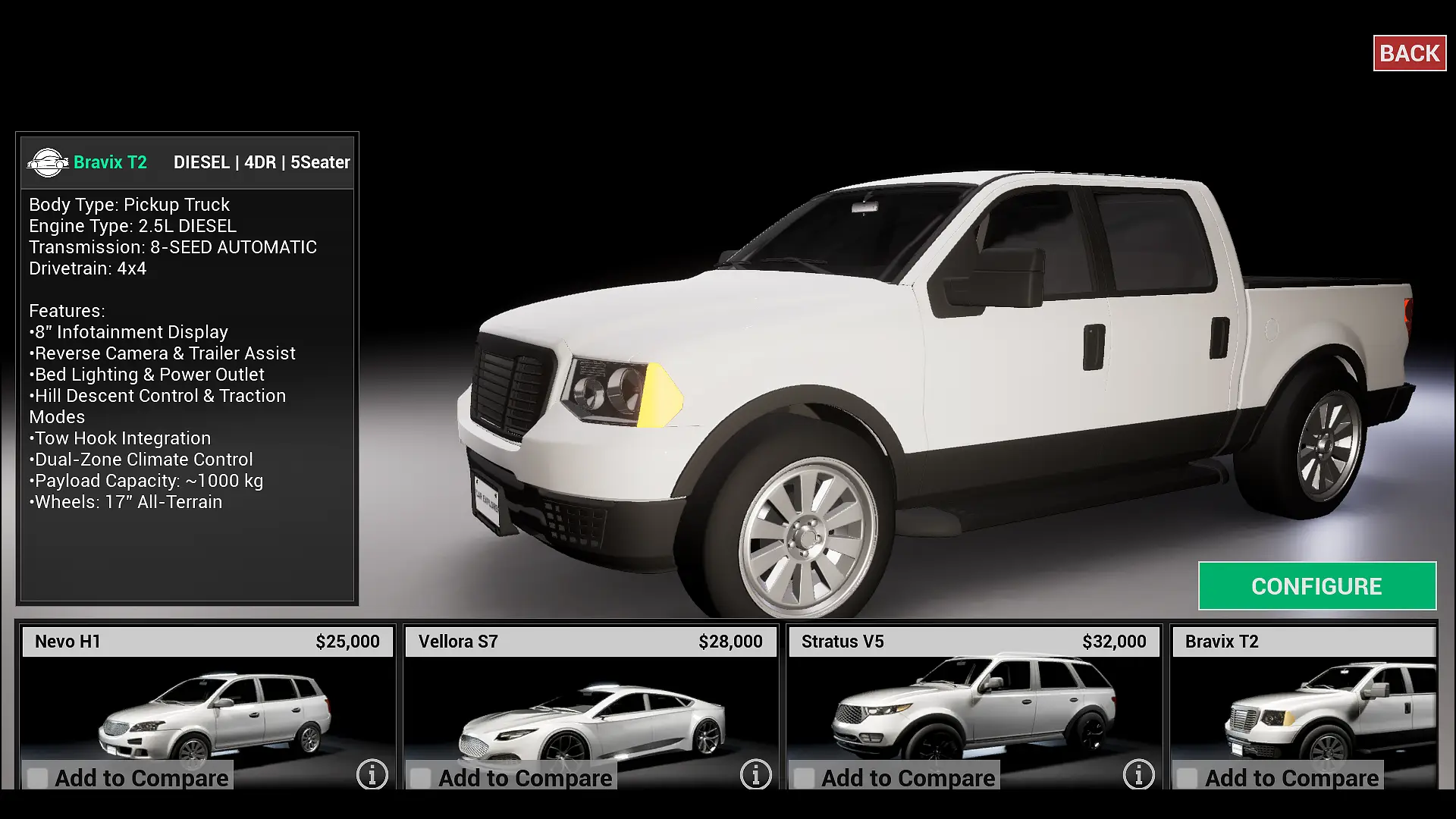1456x819 pixels.
Task: Check Add to Compare for Stratus V5
Action: [804, 778]
